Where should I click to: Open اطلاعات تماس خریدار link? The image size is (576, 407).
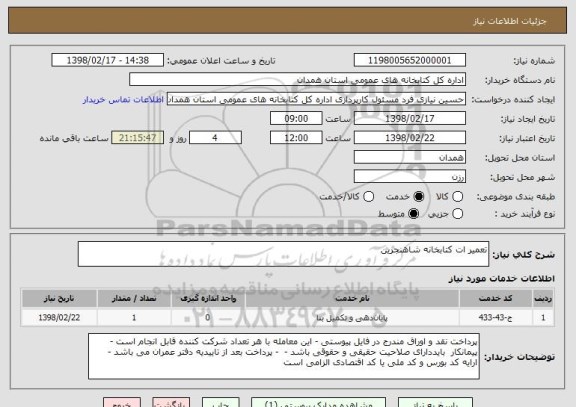(123, 100)
